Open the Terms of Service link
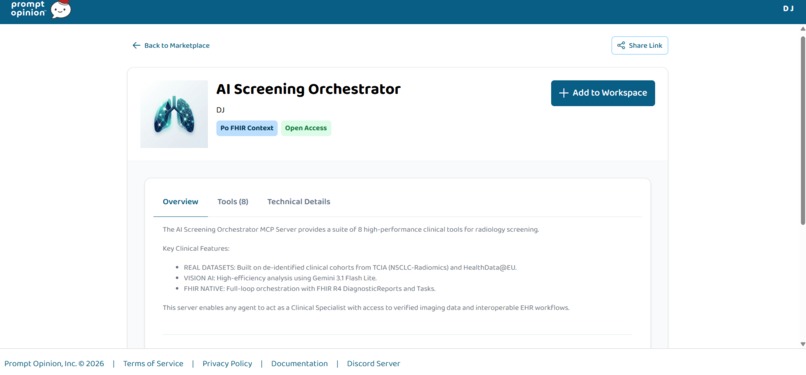The height and width of the screenshot is (375, 806). pyautogui.click(x=153, y=363)
